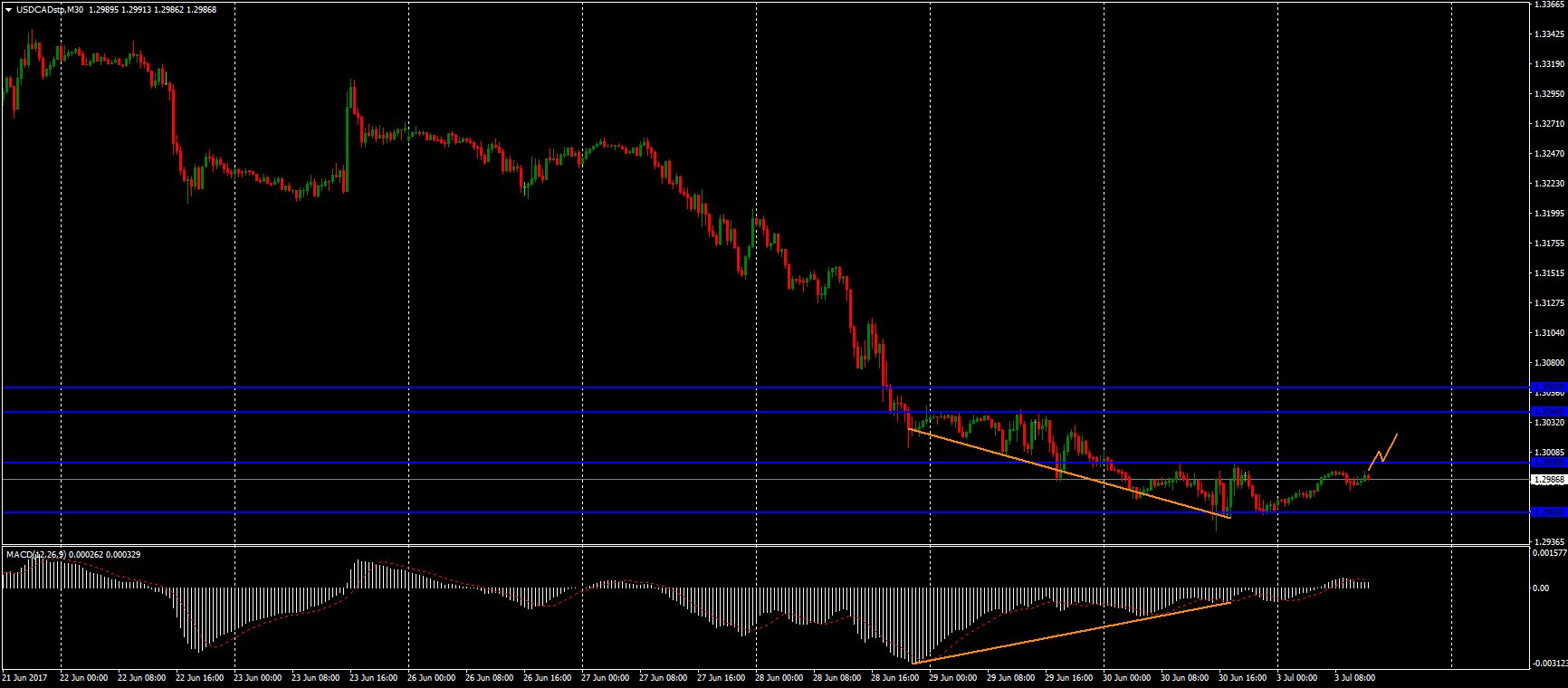Viewport: 1568px width, 688px height.
Task: Click the 1.30000 blue price tag on axis
Action: (1547, 463)
